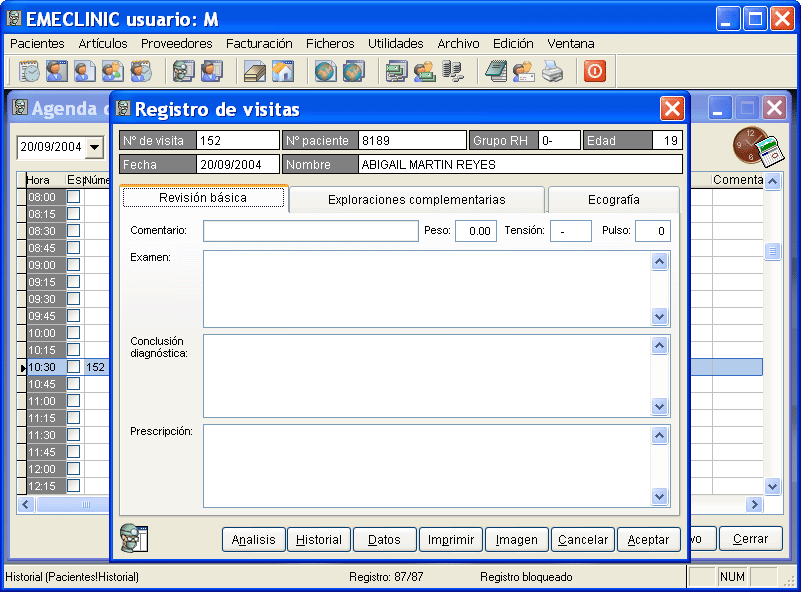The height and width of the screenshot is (592, 801).
Task: Close the Registro de visitas dialog
Action: click(x=672, y=108)
